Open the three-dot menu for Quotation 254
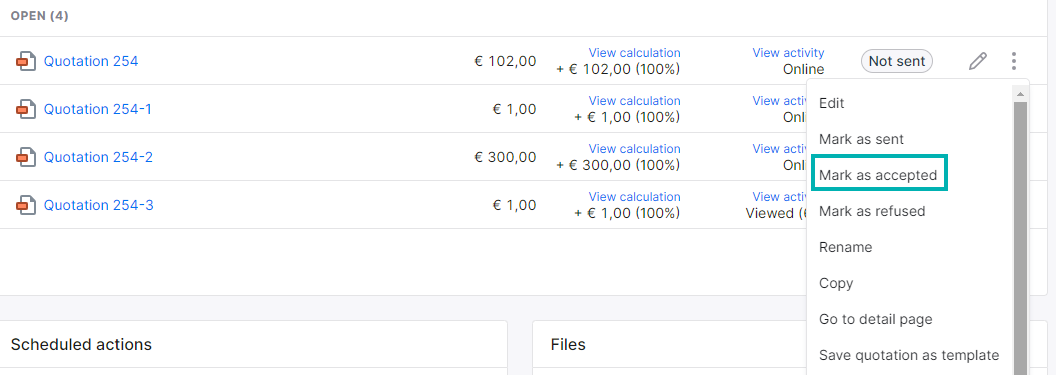1056x375 pixels. coord(1014,61)
